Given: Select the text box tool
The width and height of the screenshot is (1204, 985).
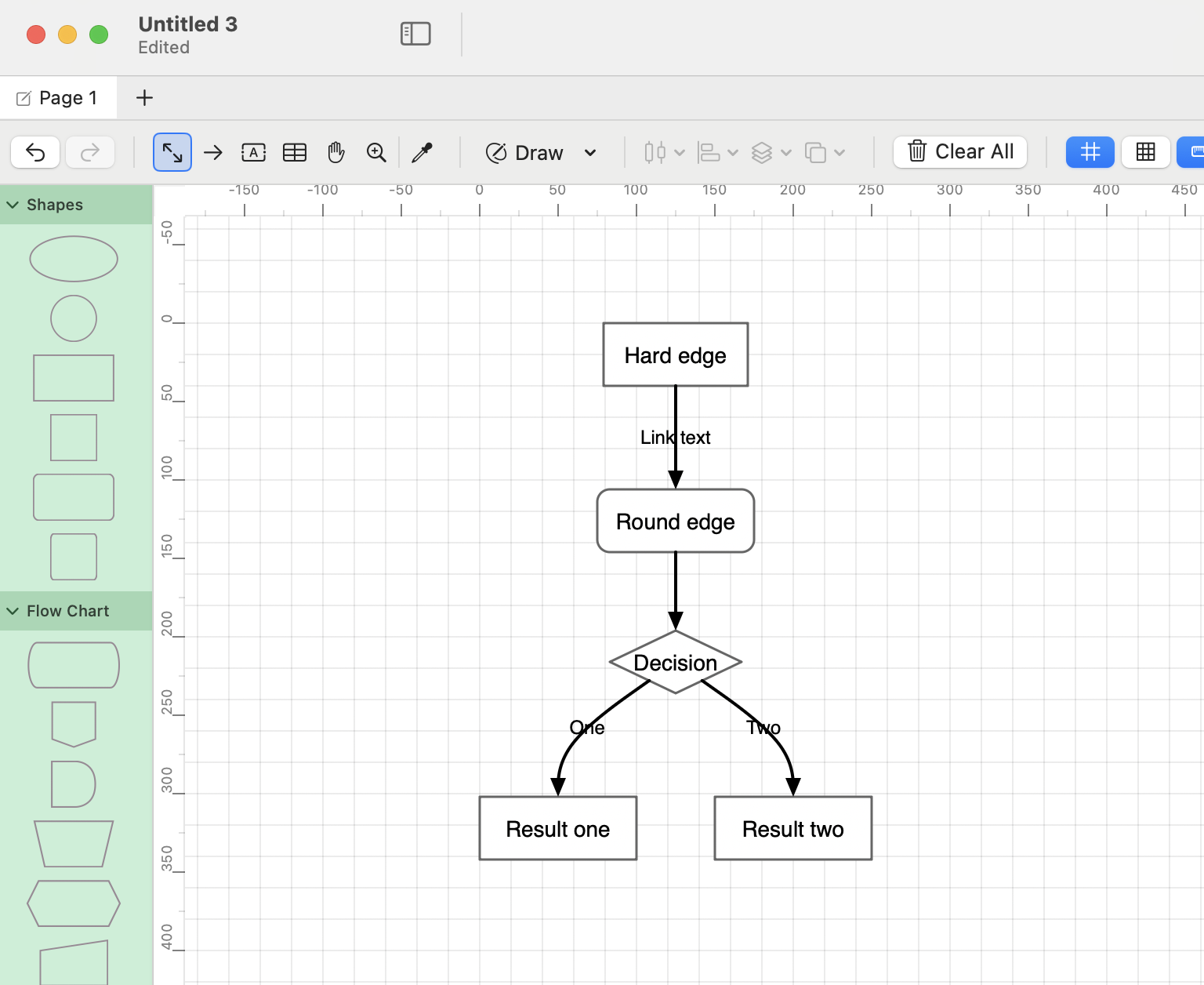Looking at the screenshot, I should (x=253, y=152).
